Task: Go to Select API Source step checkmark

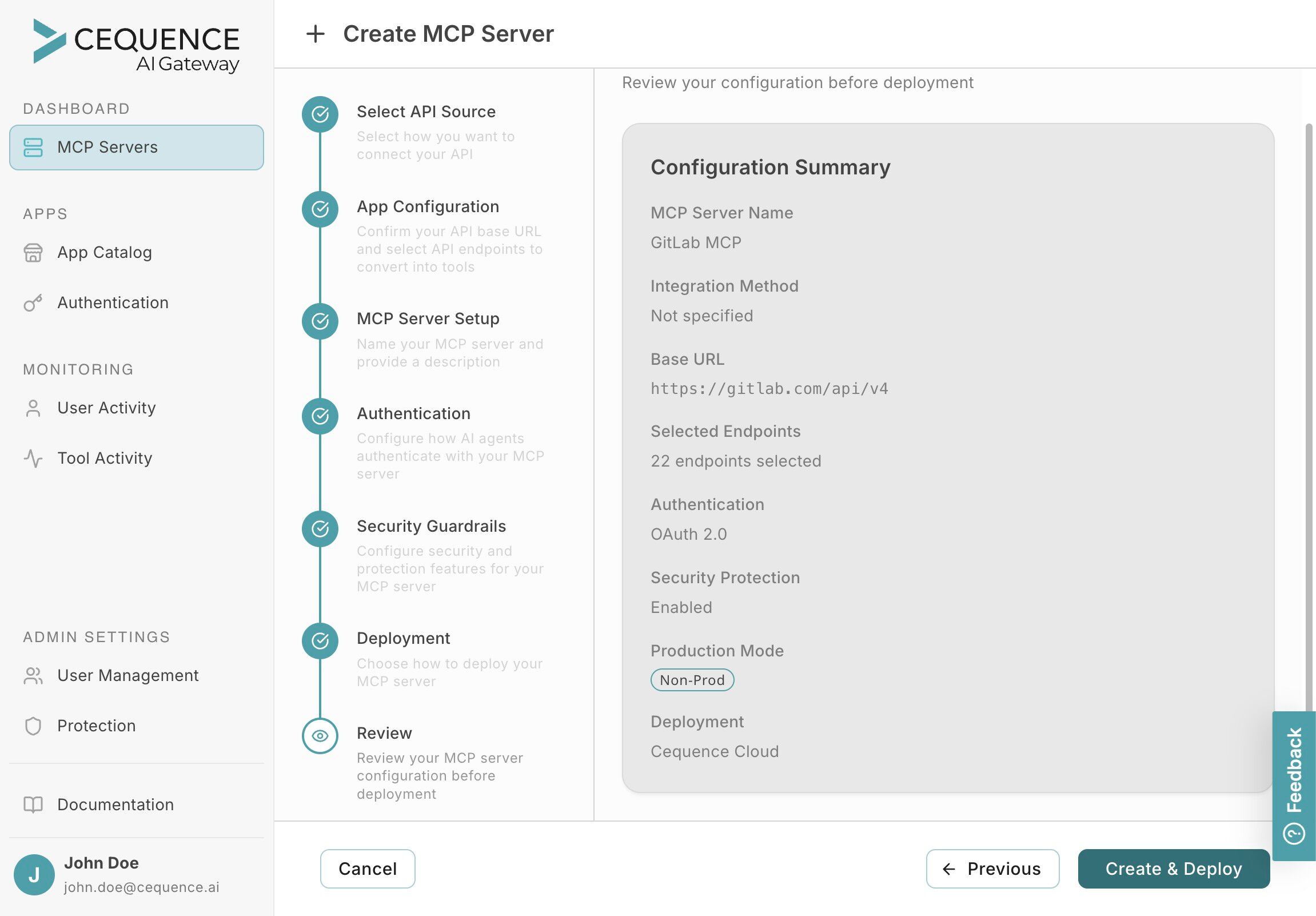Action: (320, 114)
